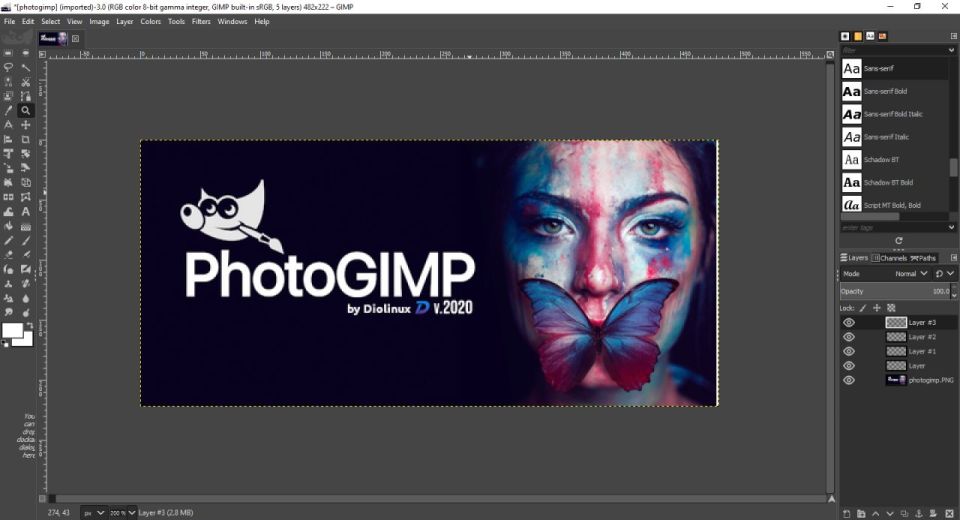This screenshot has height=520, width=960.
Task: Open the mode group switch dropdown
Action: 945,274
